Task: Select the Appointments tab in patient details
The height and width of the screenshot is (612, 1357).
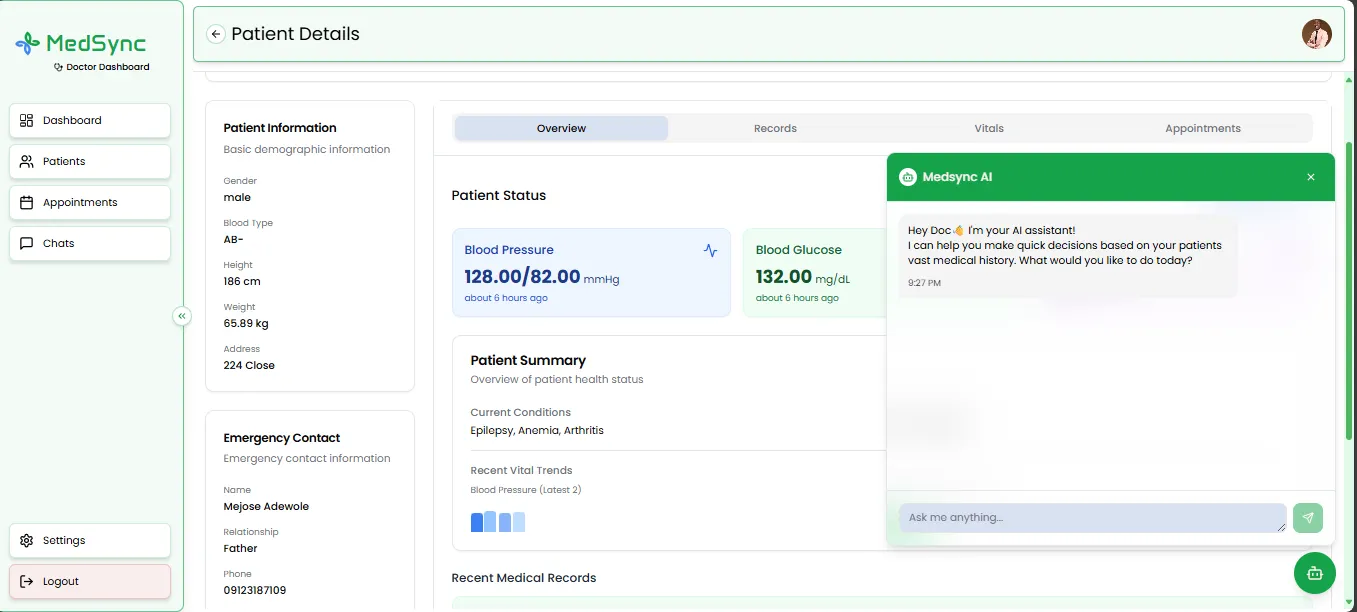Action: [x=1202, y=128]
